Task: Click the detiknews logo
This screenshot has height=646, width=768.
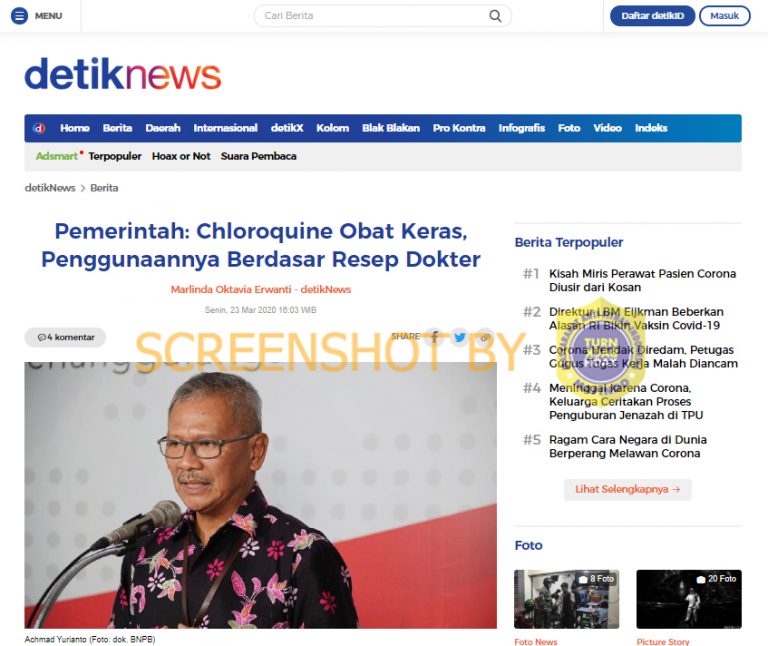Action: (x=123, y=74)
